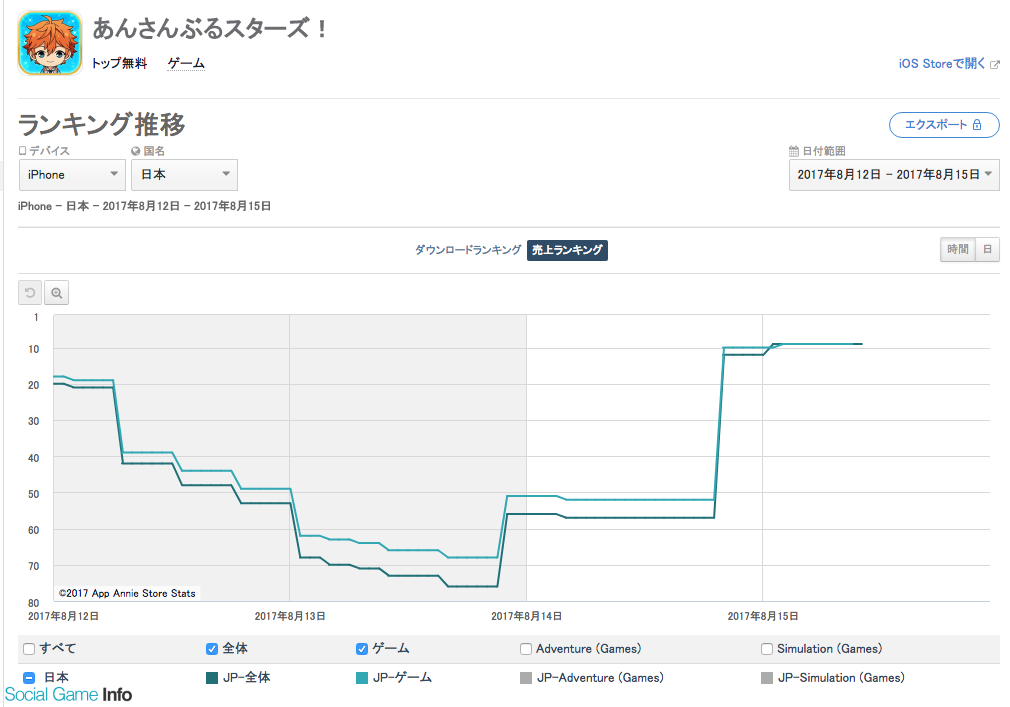Select the 売上ランキング tab
The image size is (1010, 707).
[567, 250]
